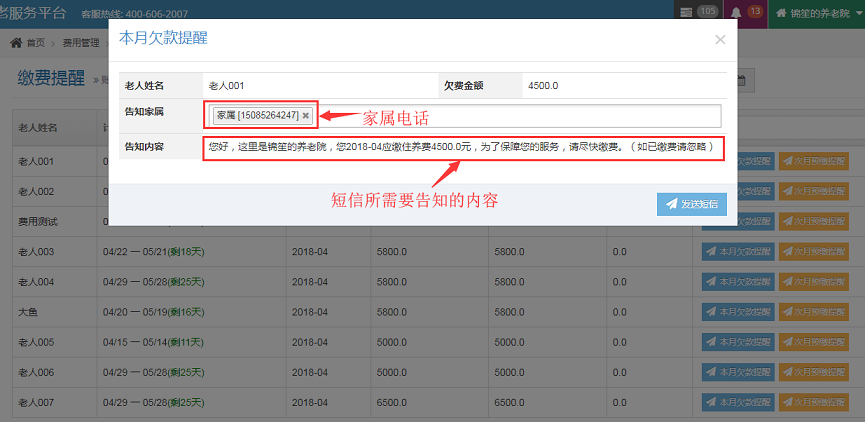Click the calendar icon button behind the dialog
The height and width of the screenshot is (422, 865).
pyautogui.click(x=742, y=82)
